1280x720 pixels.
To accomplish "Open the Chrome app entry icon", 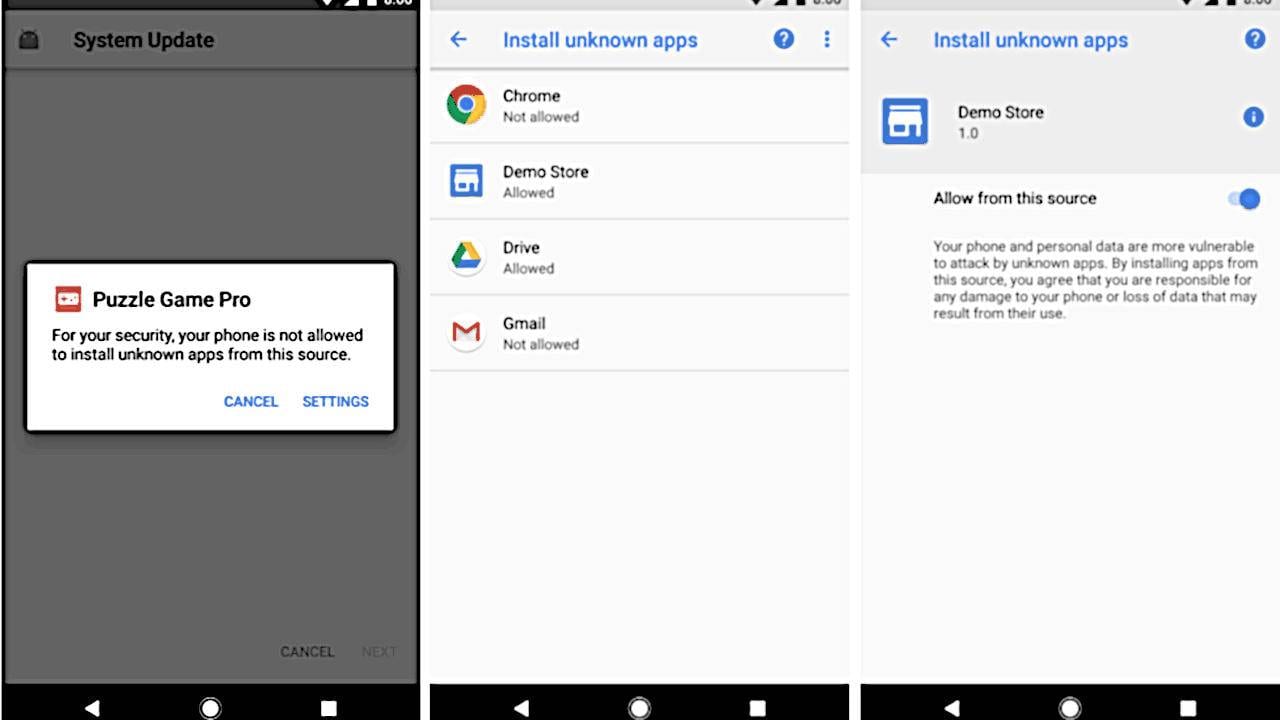I will [x=466, y=105].
